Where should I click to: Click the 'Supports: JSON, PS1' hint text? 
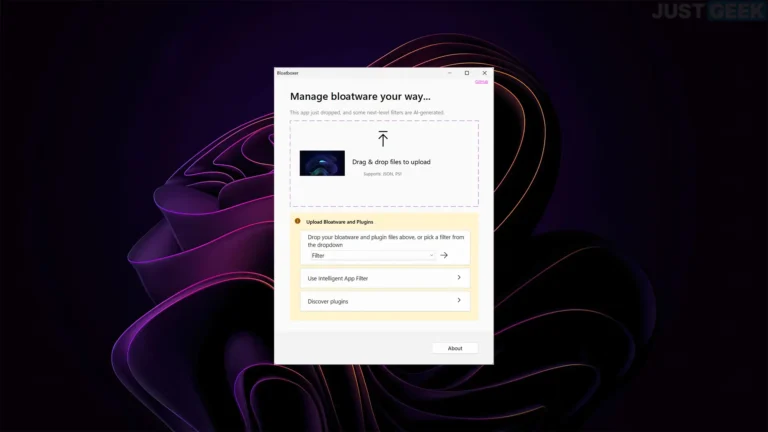(x=383, y=173)
